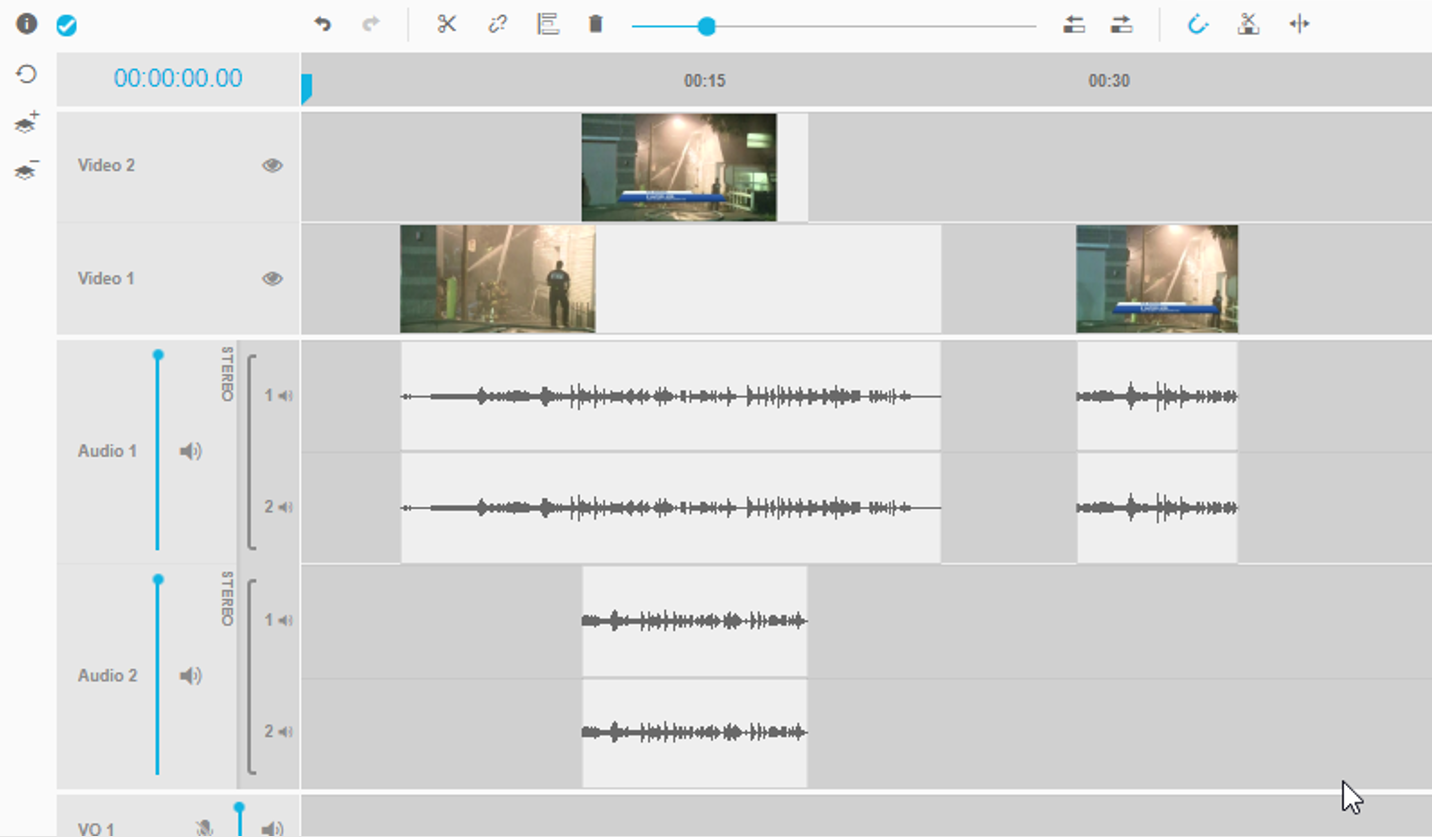Click the unlink clips chain icon
This screenshot has height=840, width=1434.
tap(497, 24)
